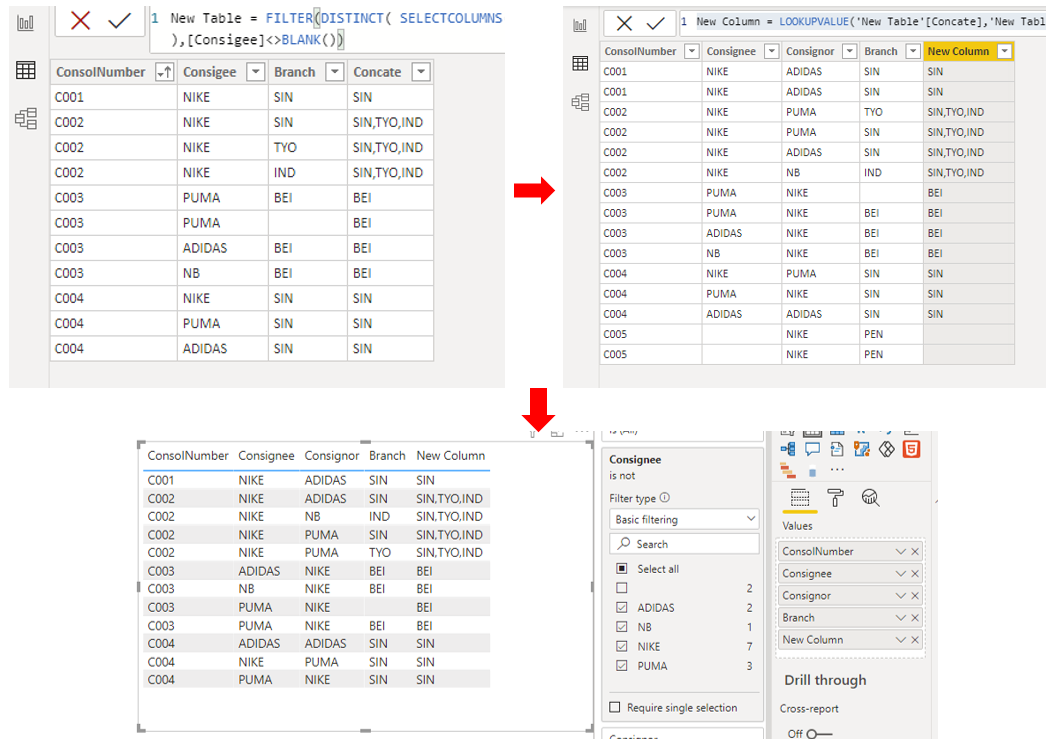This screenshot has width=1056, height=756.
Task: Open Data view in New Table window sidebar
Action: click(26, 70)
